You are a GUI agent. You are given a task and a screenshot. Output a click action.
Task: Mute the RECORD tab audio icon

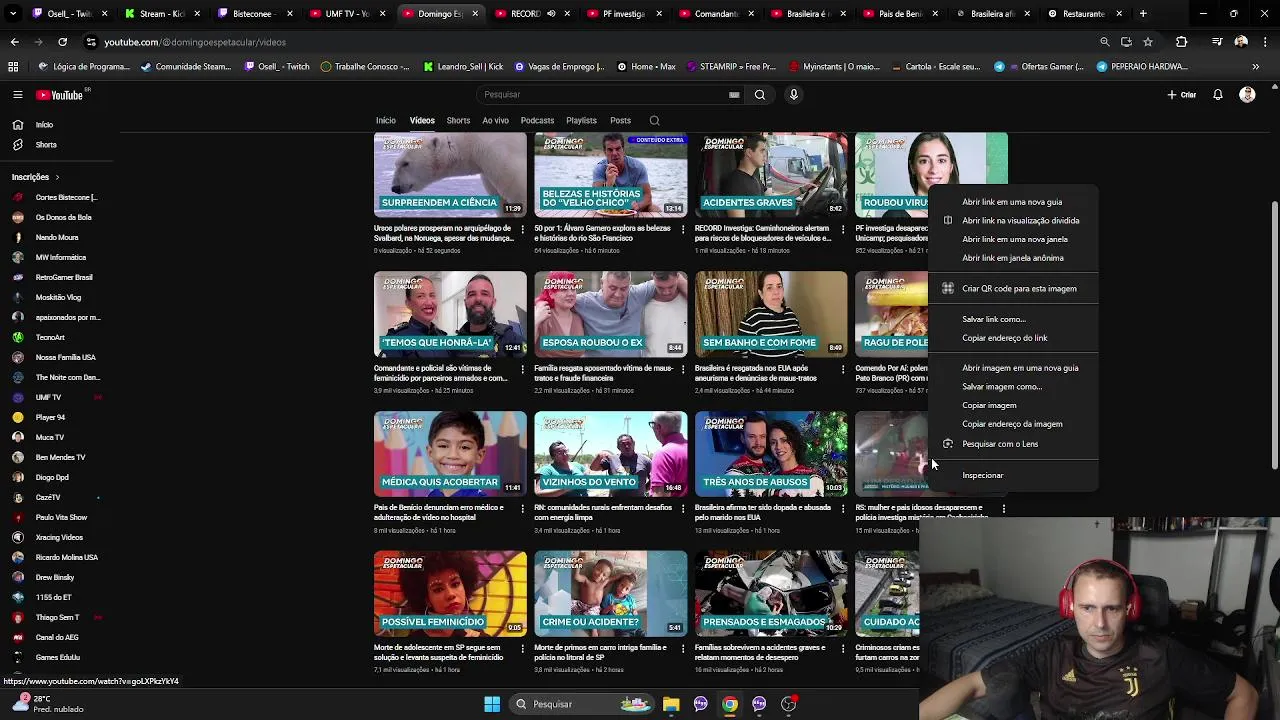[x=551, y=14]
